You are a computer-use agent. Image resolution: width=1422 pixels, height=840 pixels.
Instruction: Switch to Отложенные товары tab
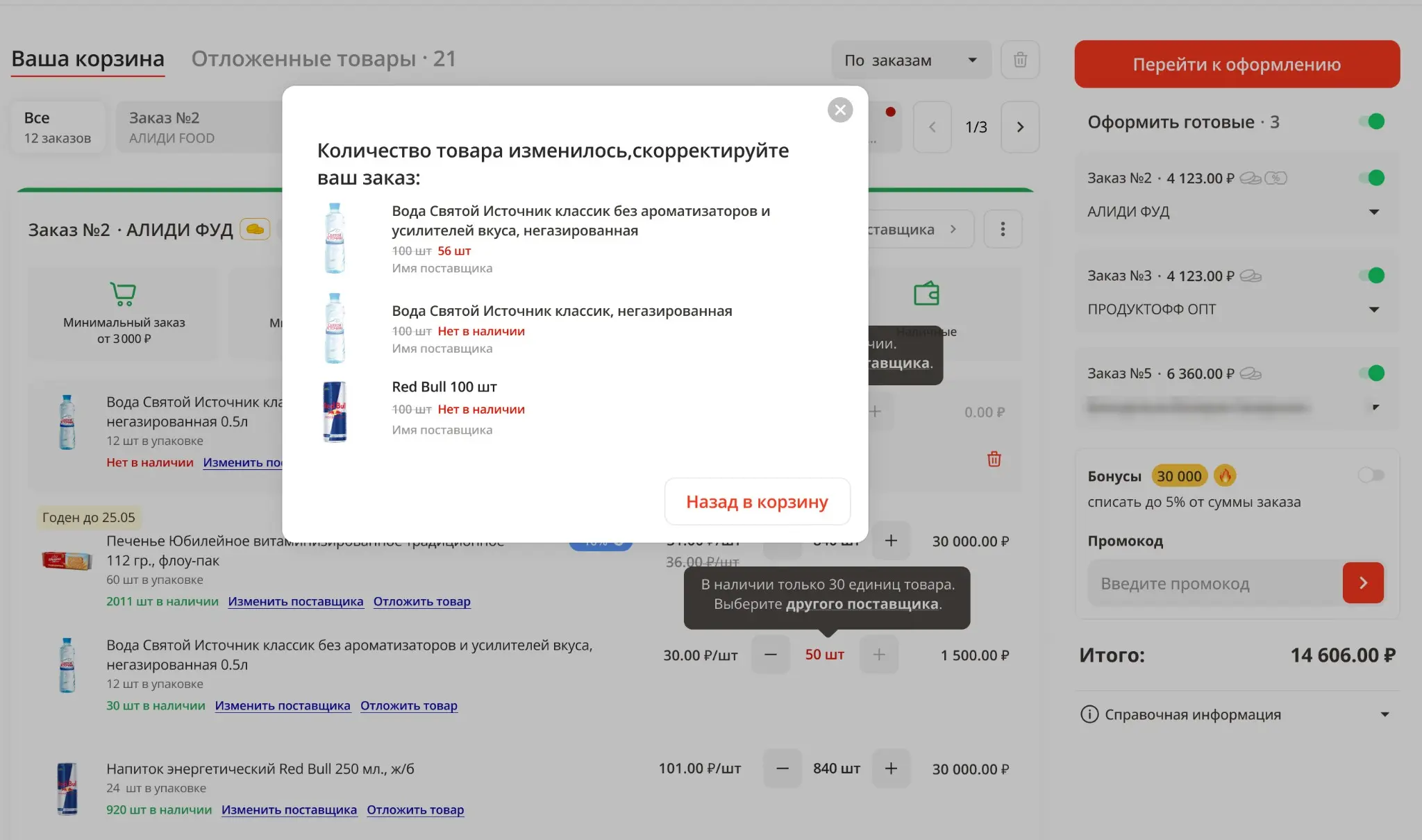coord(324,58)
